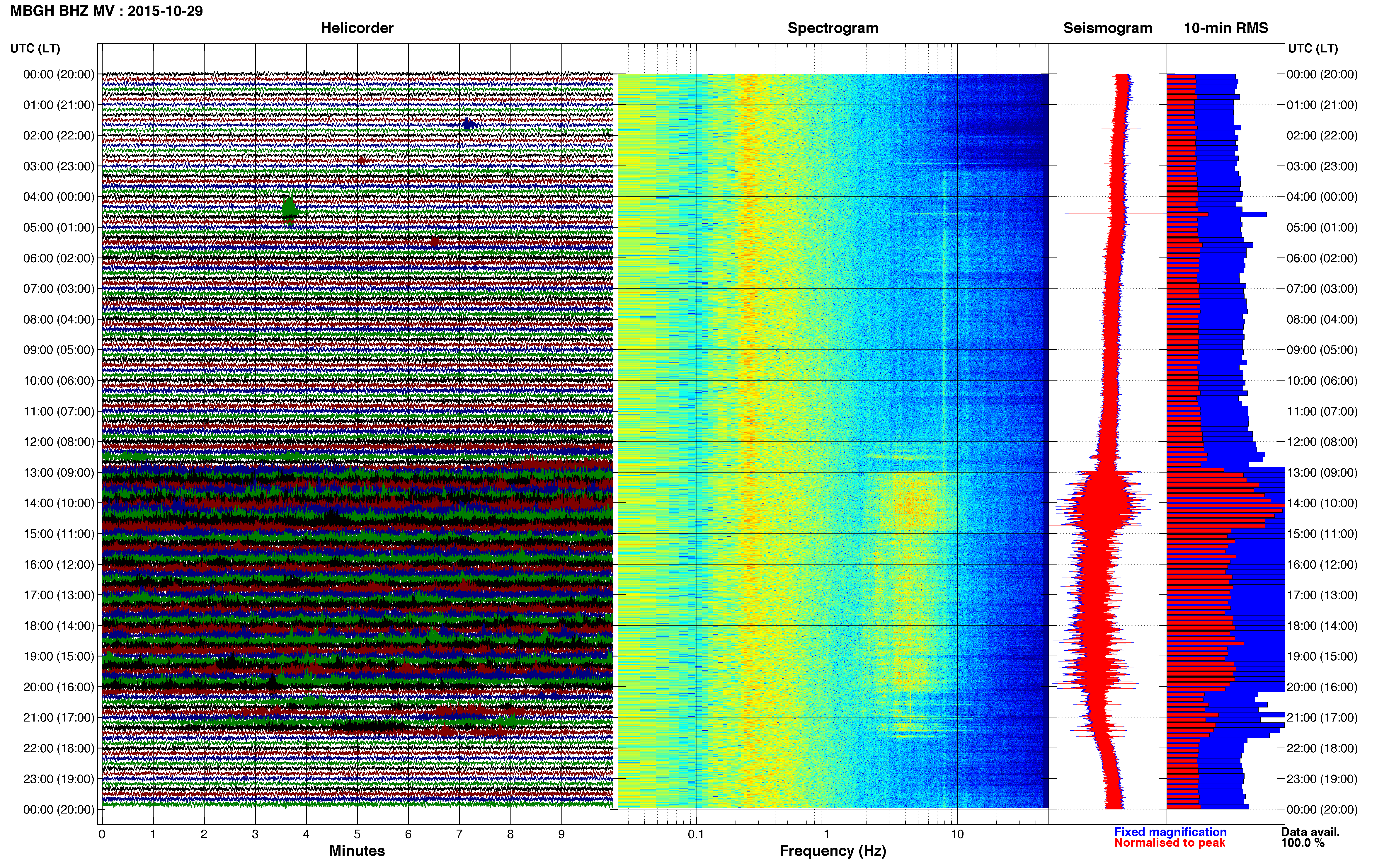Click the right '23:00 (19:00)' time label
1389x868 pixels.
(x=1322, y=779)
